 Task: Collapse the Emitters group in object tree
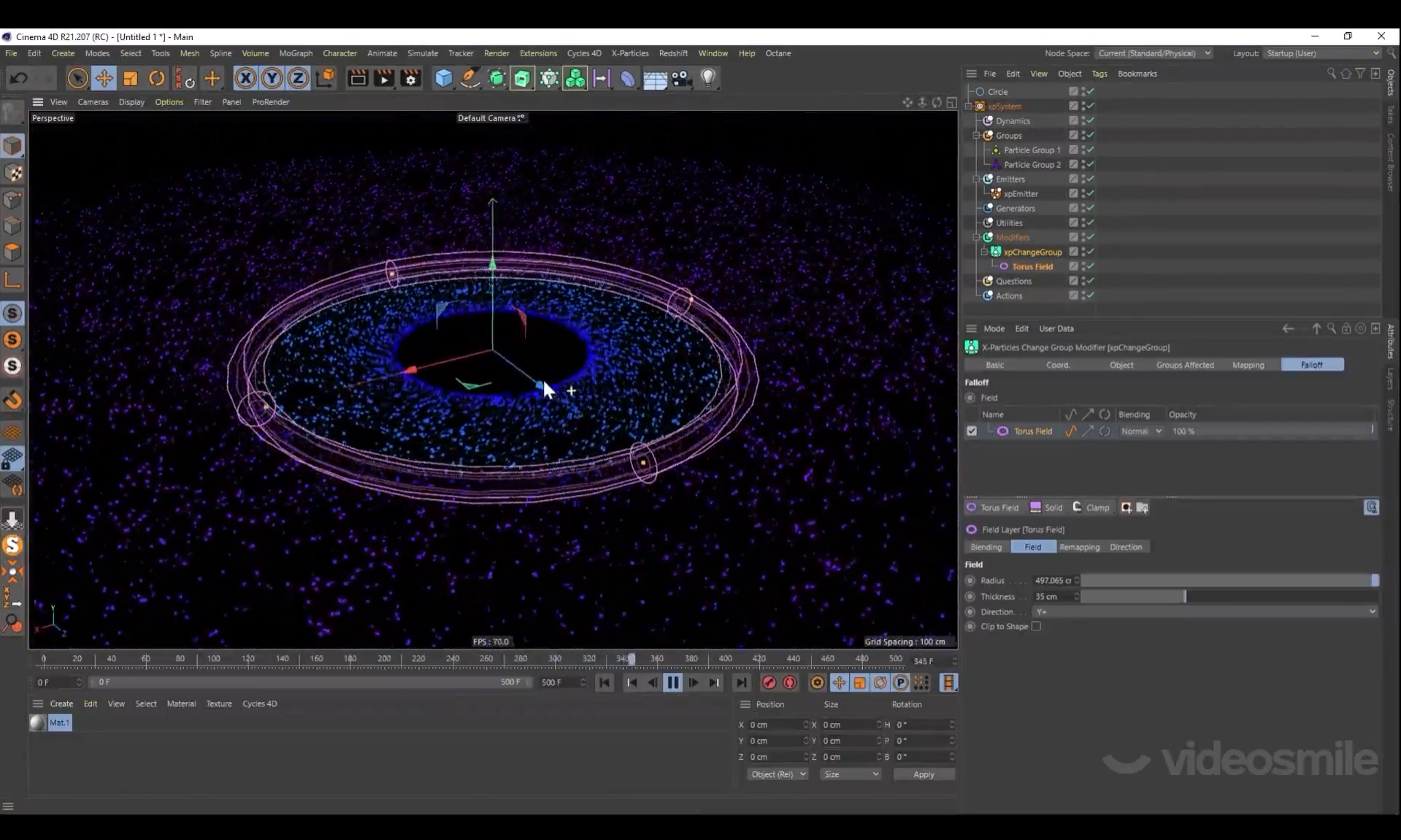coord(976,179)
